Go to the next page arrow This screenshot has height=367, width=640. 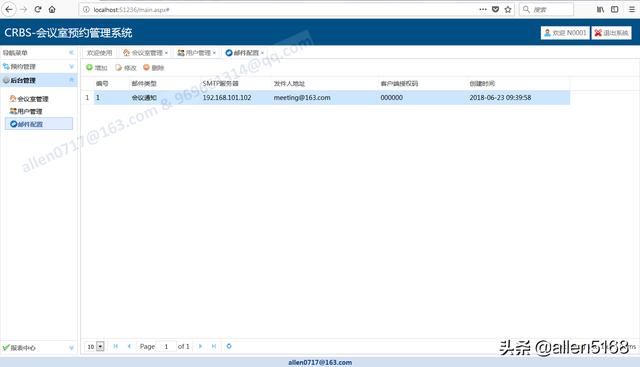coord(200,346)
